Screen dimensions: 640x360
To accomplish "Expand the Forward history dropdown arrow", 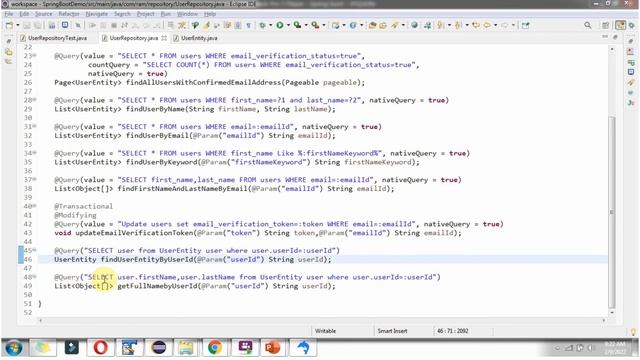I will click(513, 25).
